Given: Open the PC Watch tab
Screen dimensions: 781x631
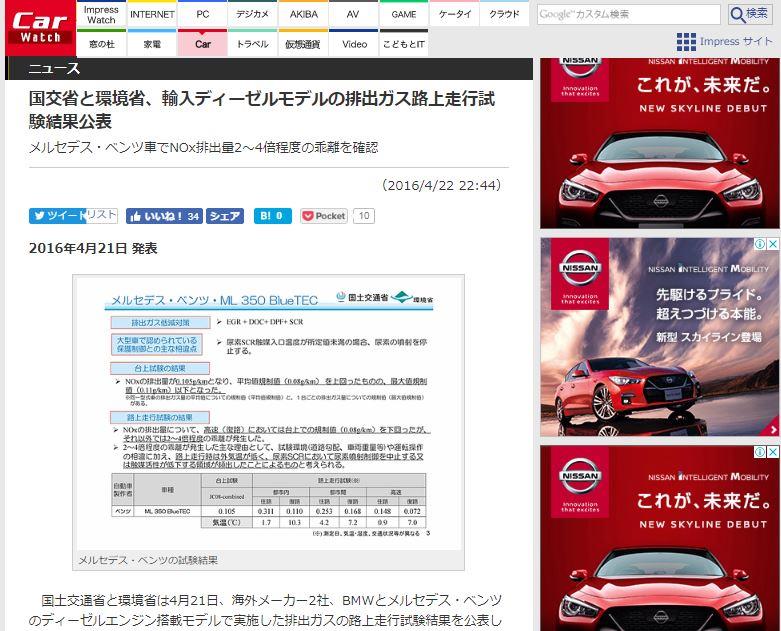Looking at the screenshot, I should coord(203,14).
